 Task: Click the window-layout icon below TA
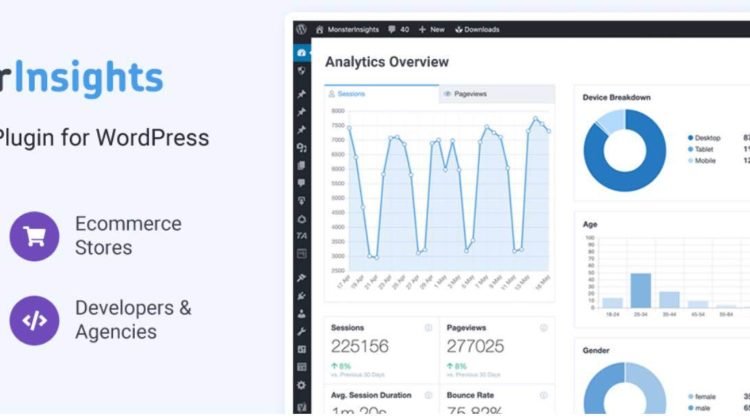click(x=301, y=254)
